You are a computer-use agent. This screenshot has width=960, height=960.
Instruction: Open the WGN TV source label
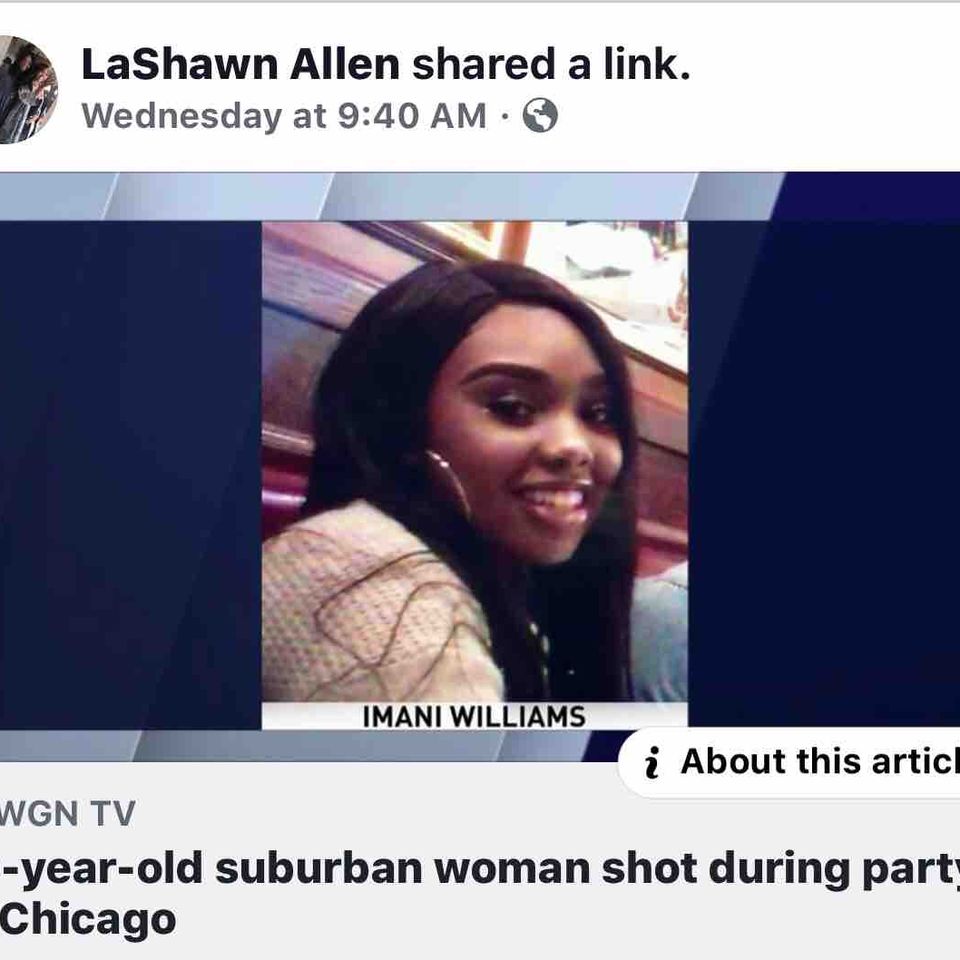click(67, 814)
